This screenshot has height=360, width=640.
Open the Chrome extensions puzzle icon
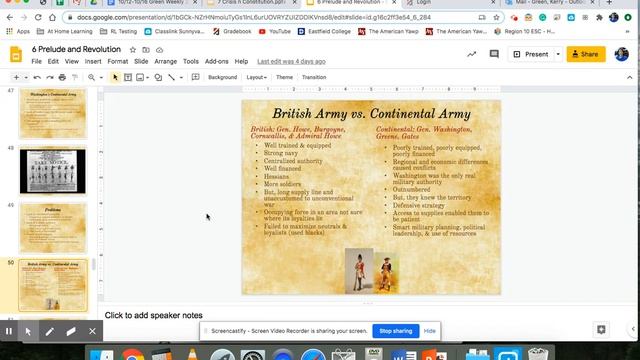[599, 18]
